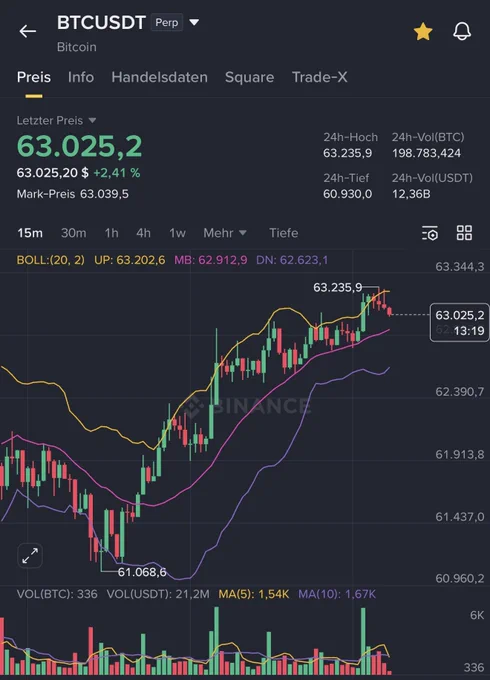
Task: Open the Trade-X tab
Action: tap(319, 77)
